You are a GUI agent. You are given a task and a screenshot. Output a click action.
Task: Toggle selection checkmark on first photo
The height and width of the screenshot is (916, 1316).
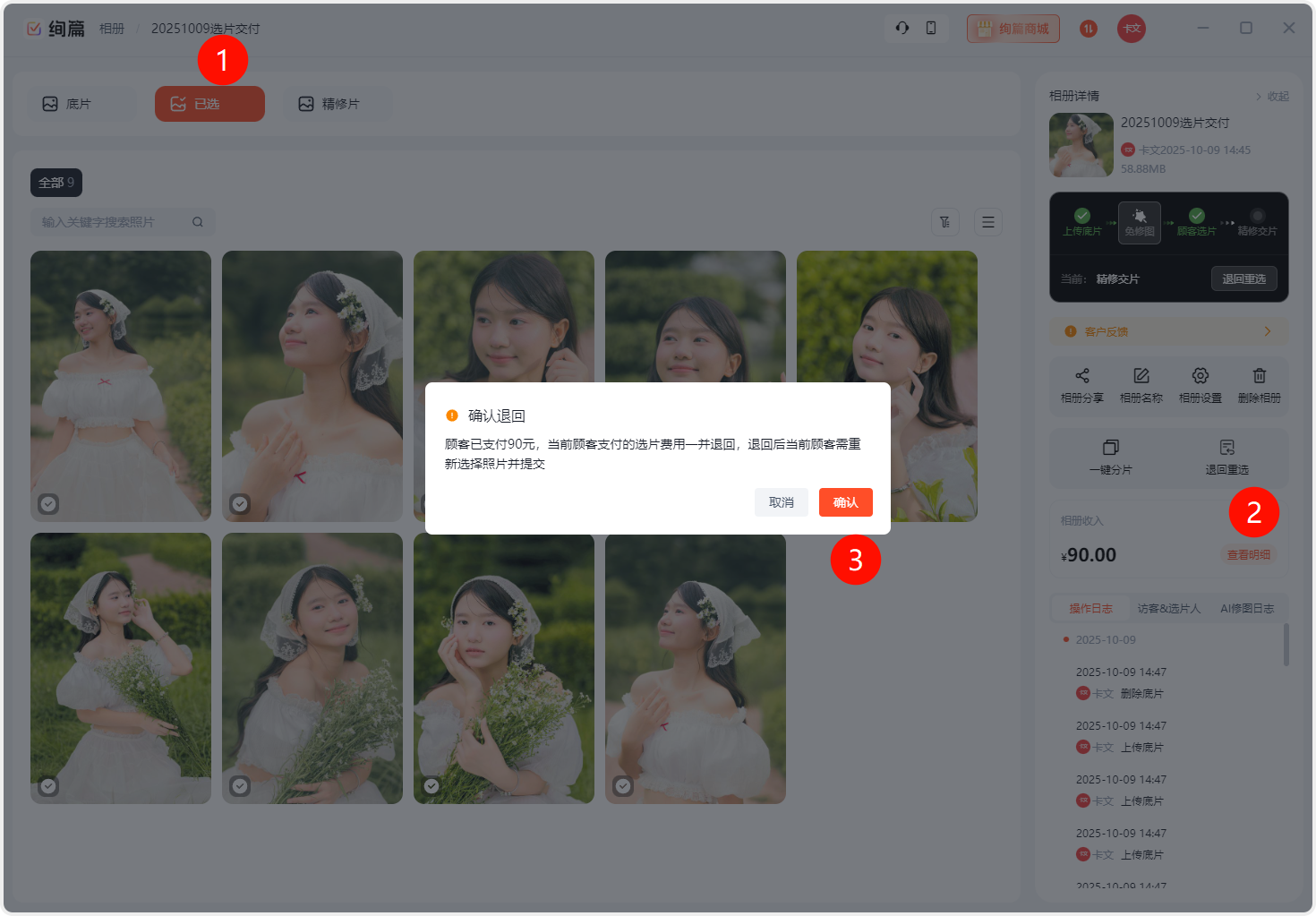tap(48, 504)
